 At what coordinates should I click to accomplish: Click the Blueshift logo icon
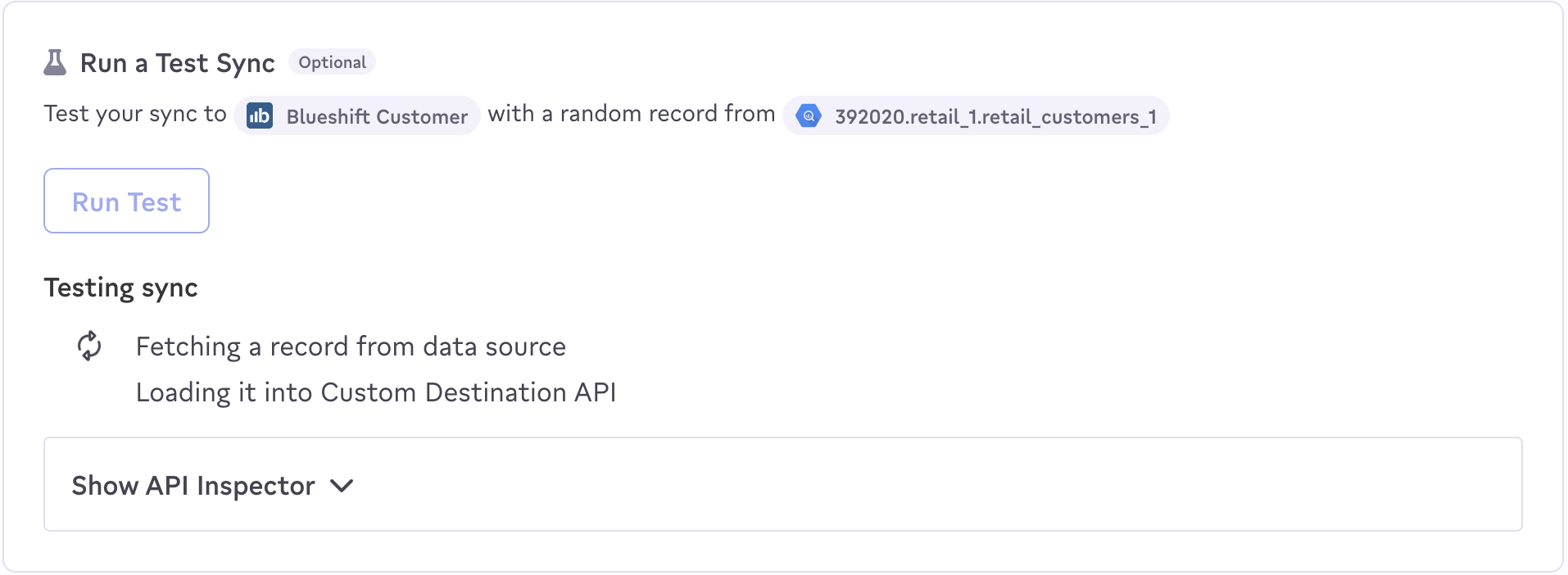tap(260, 115)
